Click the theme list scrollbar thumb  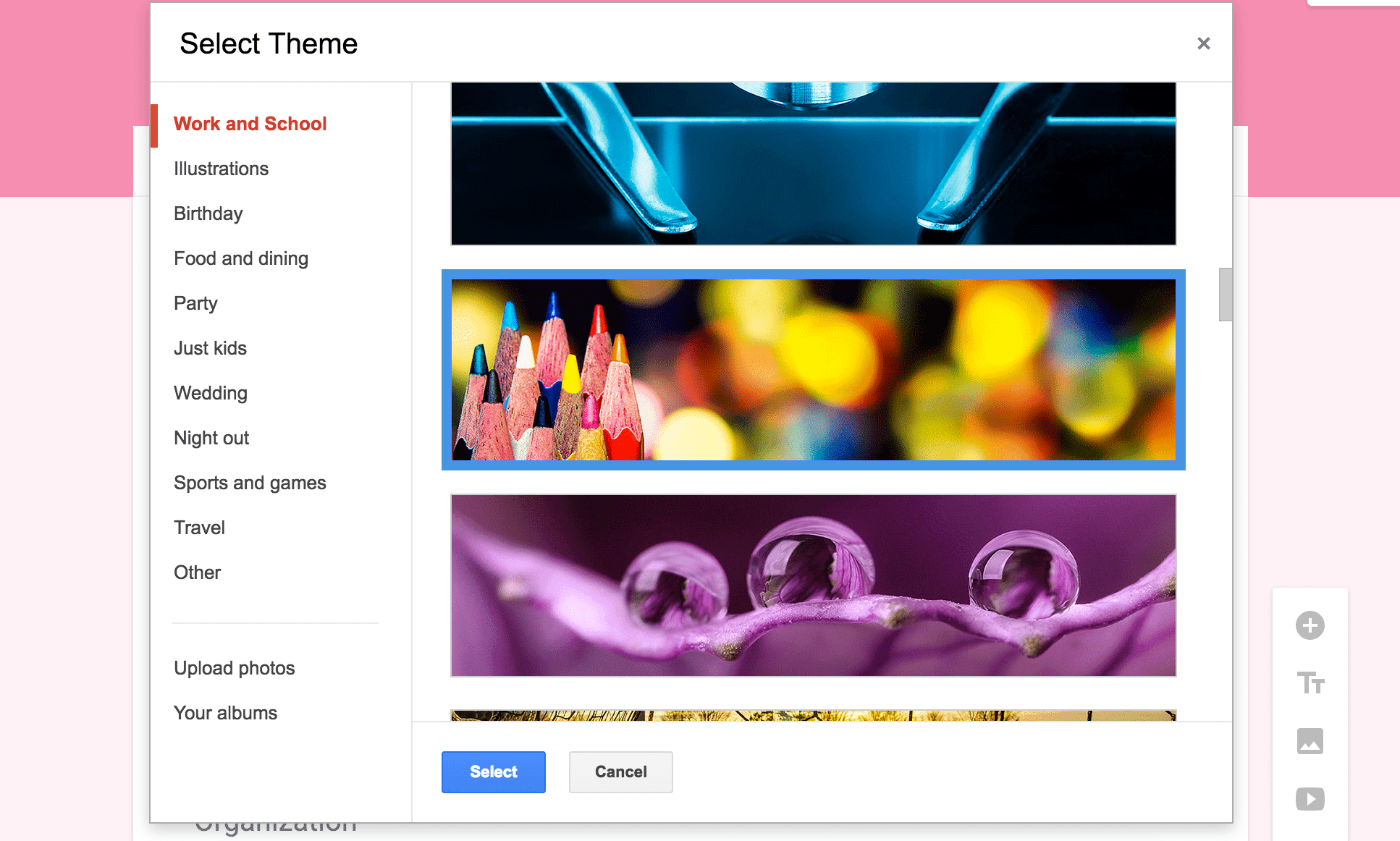1225,295
